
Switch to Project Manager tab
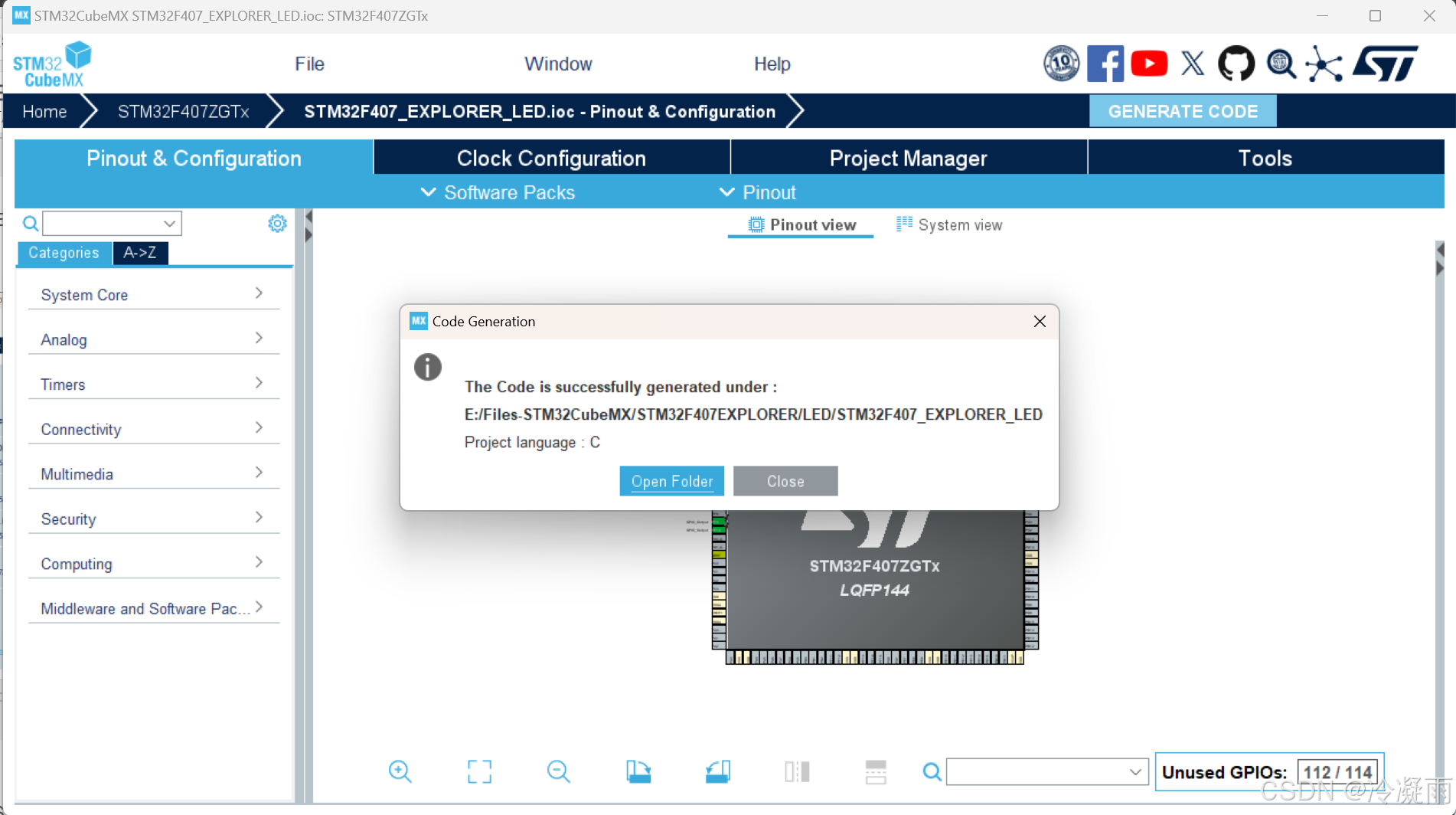pos(909,158)
